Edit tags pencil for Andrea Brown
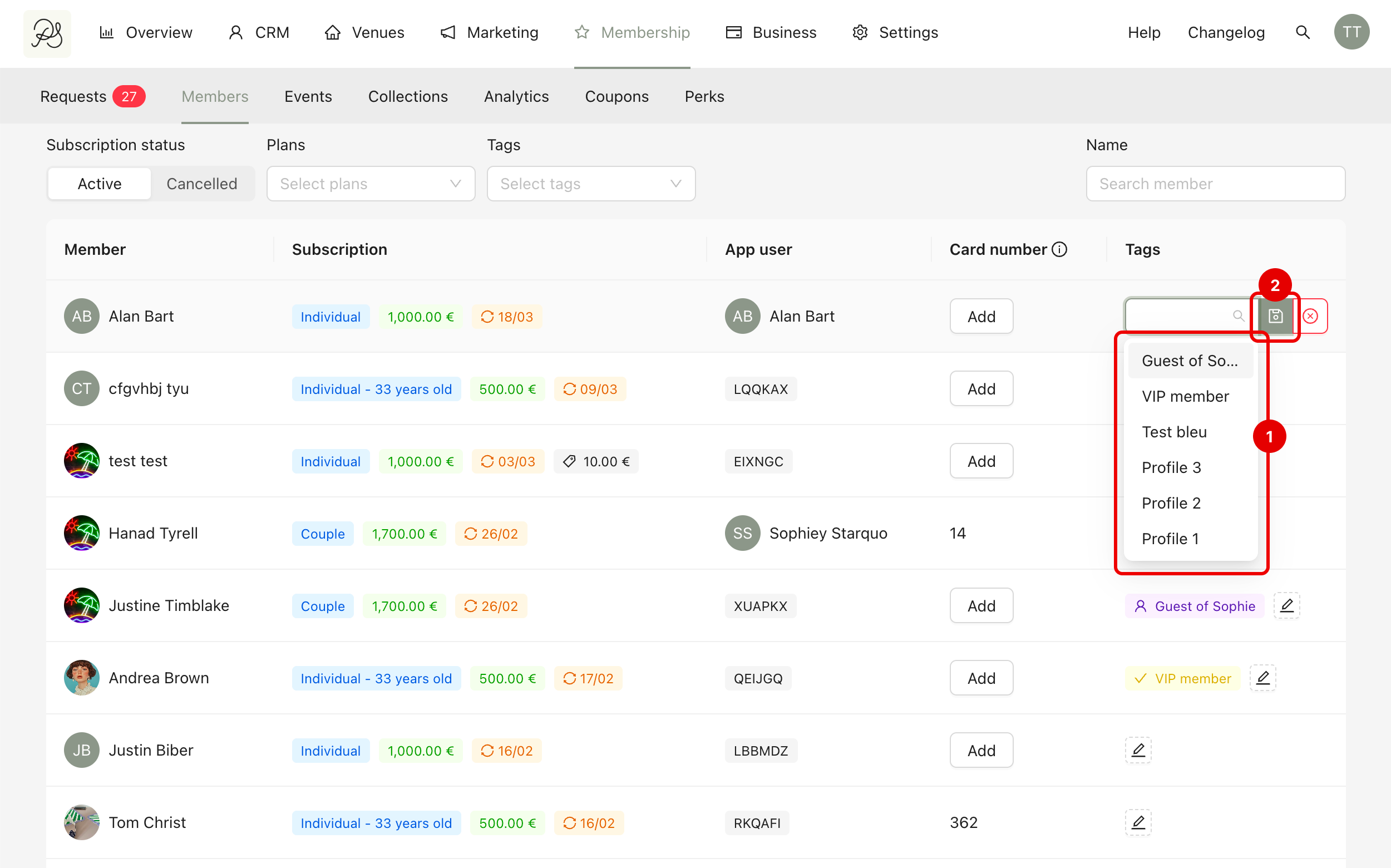Image resolution: width=1391 pixels, height=868 pixels. point(1262,678)
